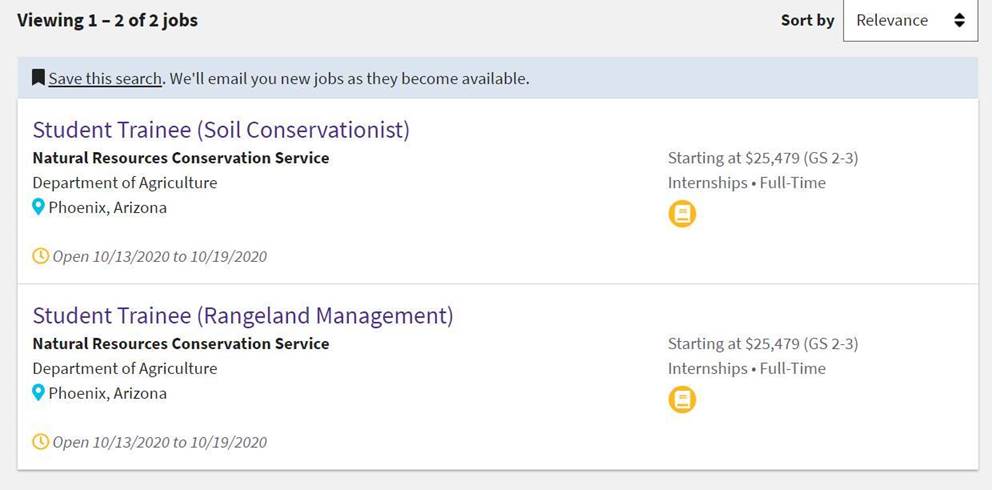Click the clock icon in the Soil Conservationist listing

click(41, 256)
